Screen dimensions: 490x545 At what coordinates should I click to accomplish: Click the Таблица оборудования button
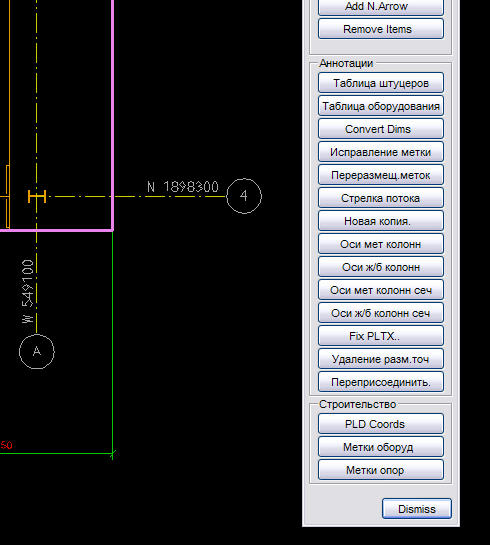coord(381,106)
